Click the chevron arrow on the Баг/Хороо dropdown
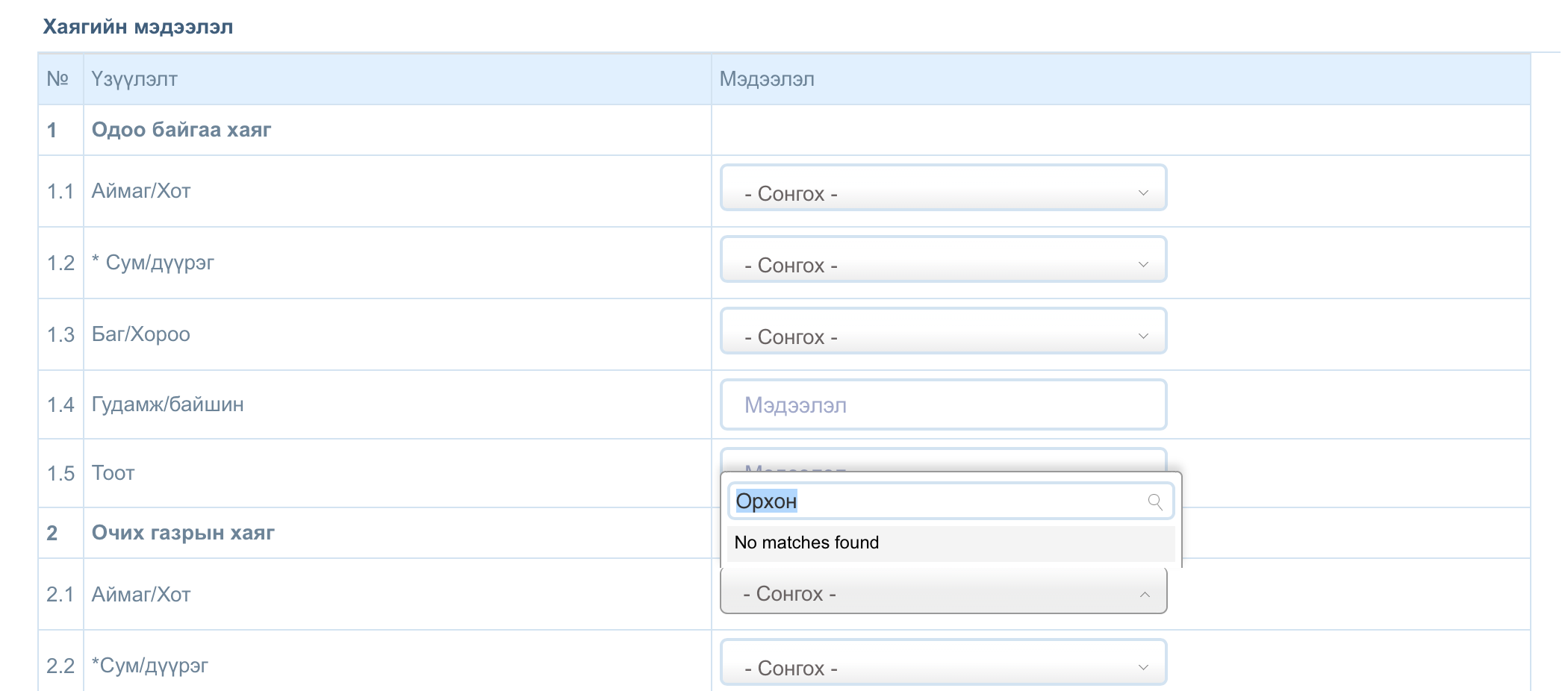 click(1142, 337)
